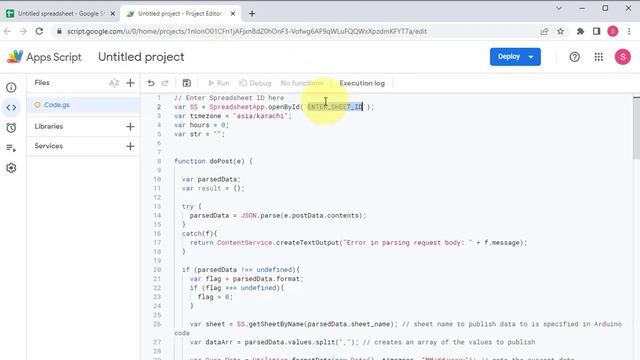Image resolution: width=640 pixels, height=360 pixels.
Task: Click the Apps Script logo
Action: coord(44,57)
